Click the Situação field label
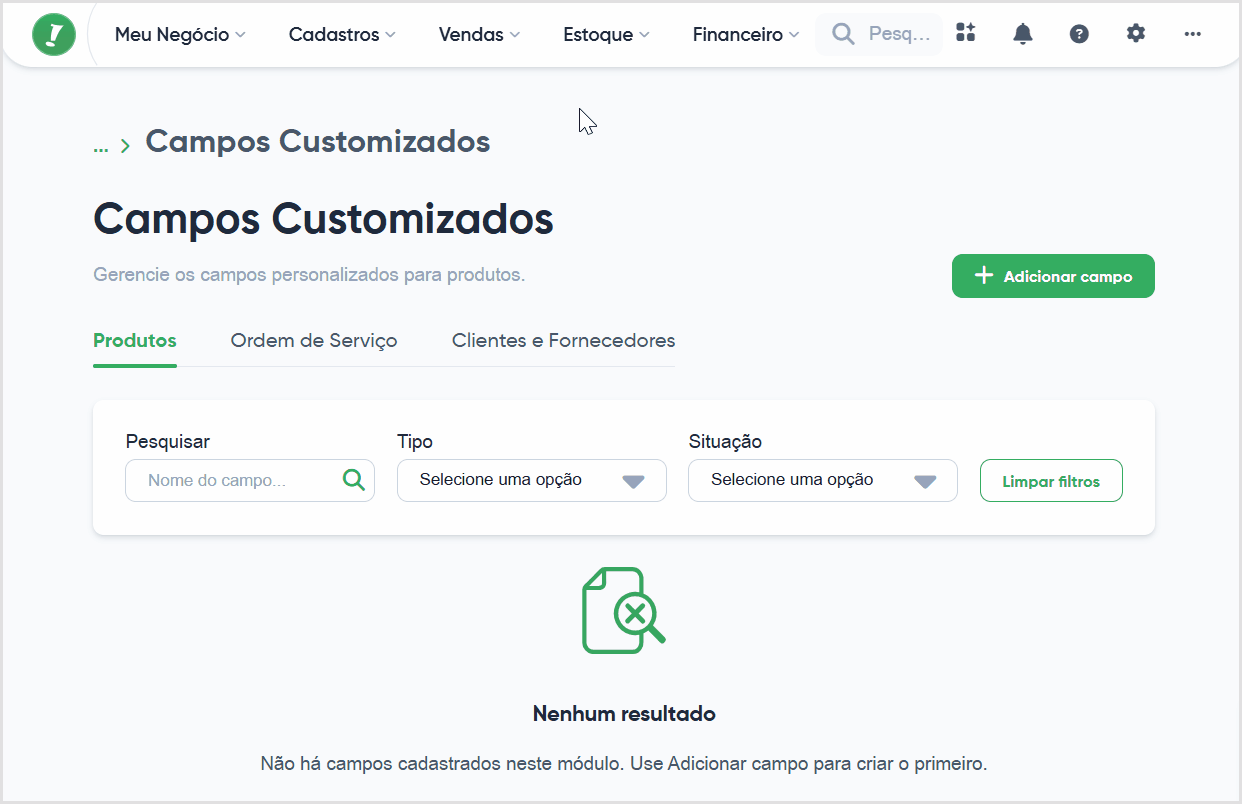Viewport: 1242px width, 804px height. [x=725, y=441]
